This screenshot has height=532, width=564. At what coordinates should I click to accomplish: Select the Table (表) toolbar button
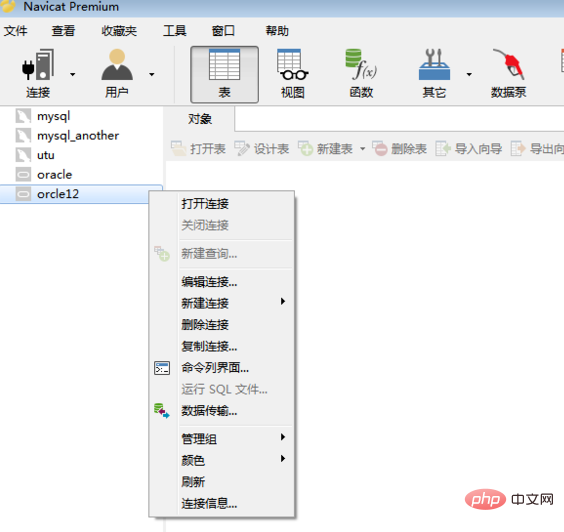pyautogui.click(x=224, y=74)
